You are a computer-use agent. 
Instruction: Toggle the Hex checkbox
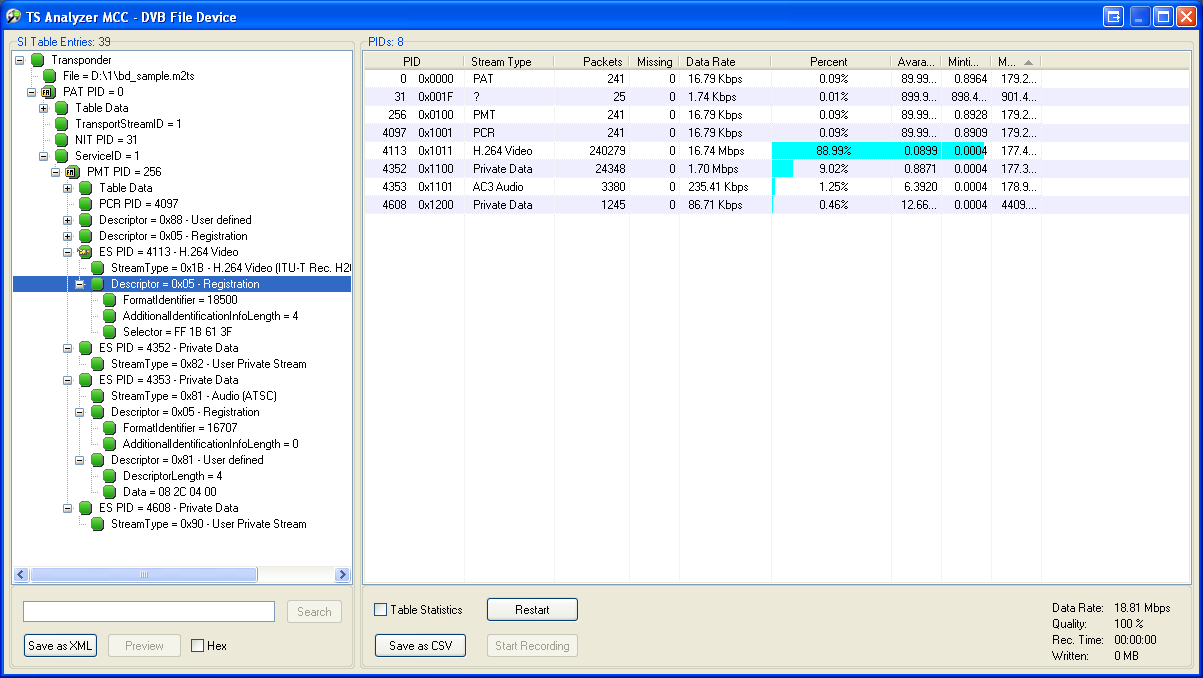pos(197,646)
